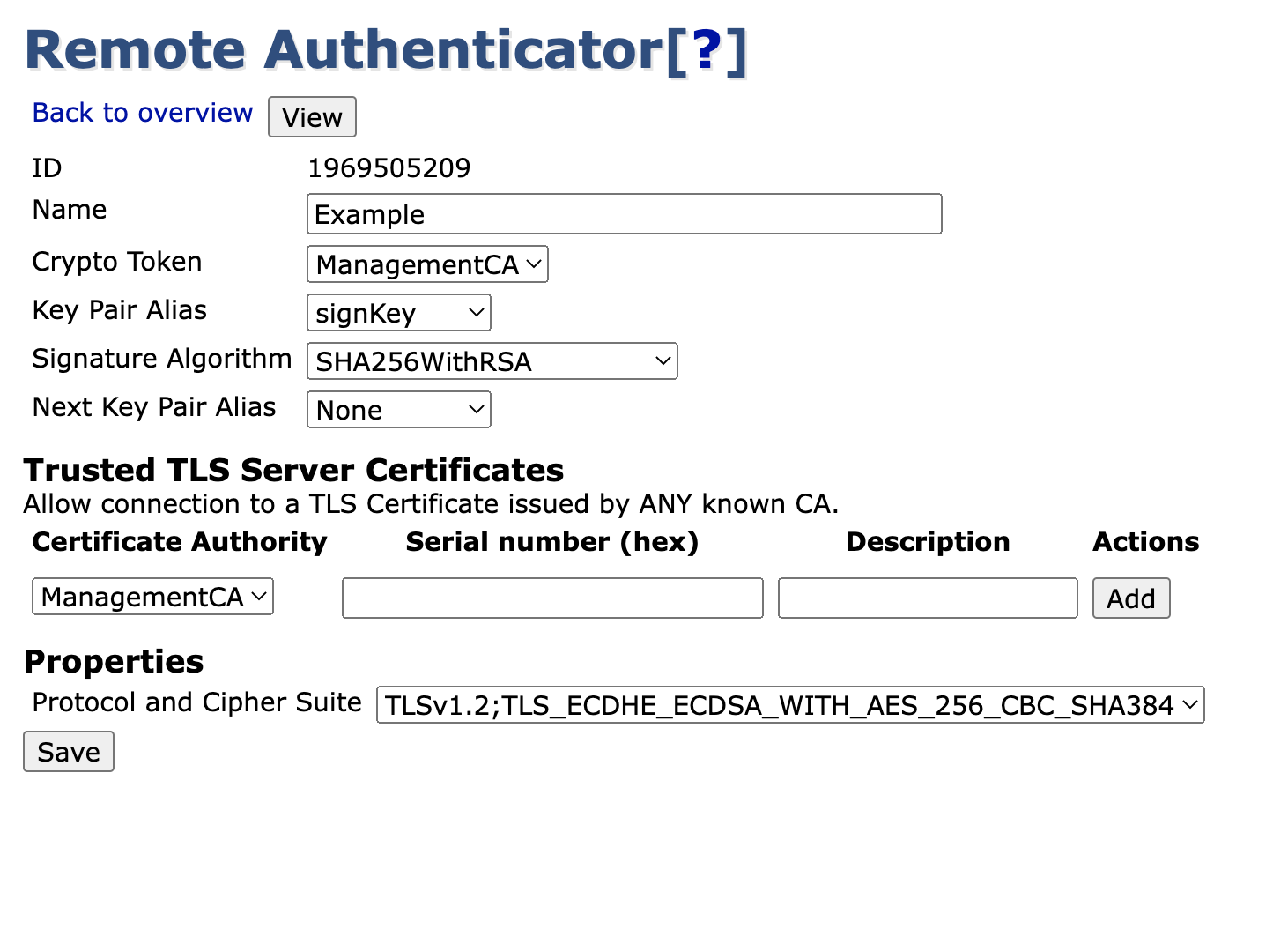The width and height of the screenshot is (1288, 929).
Task: Click Add in the Actions column
Action: (x=1130, y=598)
